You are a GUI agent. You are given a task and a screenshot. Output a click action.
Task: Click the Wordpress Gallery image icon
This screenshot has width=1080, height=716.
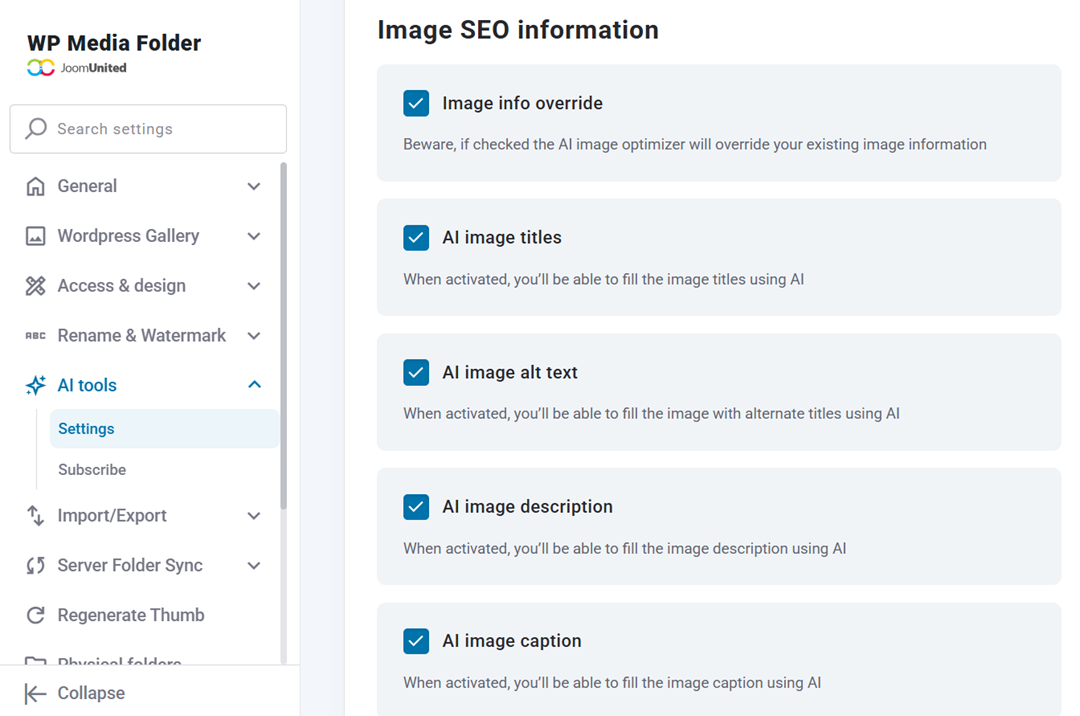[x=36, y=236]
